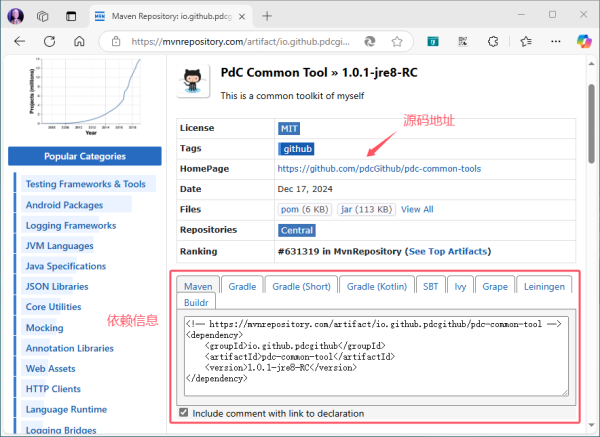The height and width of the screenshot is (437, 600).
Task: Open the View All files link
Action: click(x=417, y=209)
